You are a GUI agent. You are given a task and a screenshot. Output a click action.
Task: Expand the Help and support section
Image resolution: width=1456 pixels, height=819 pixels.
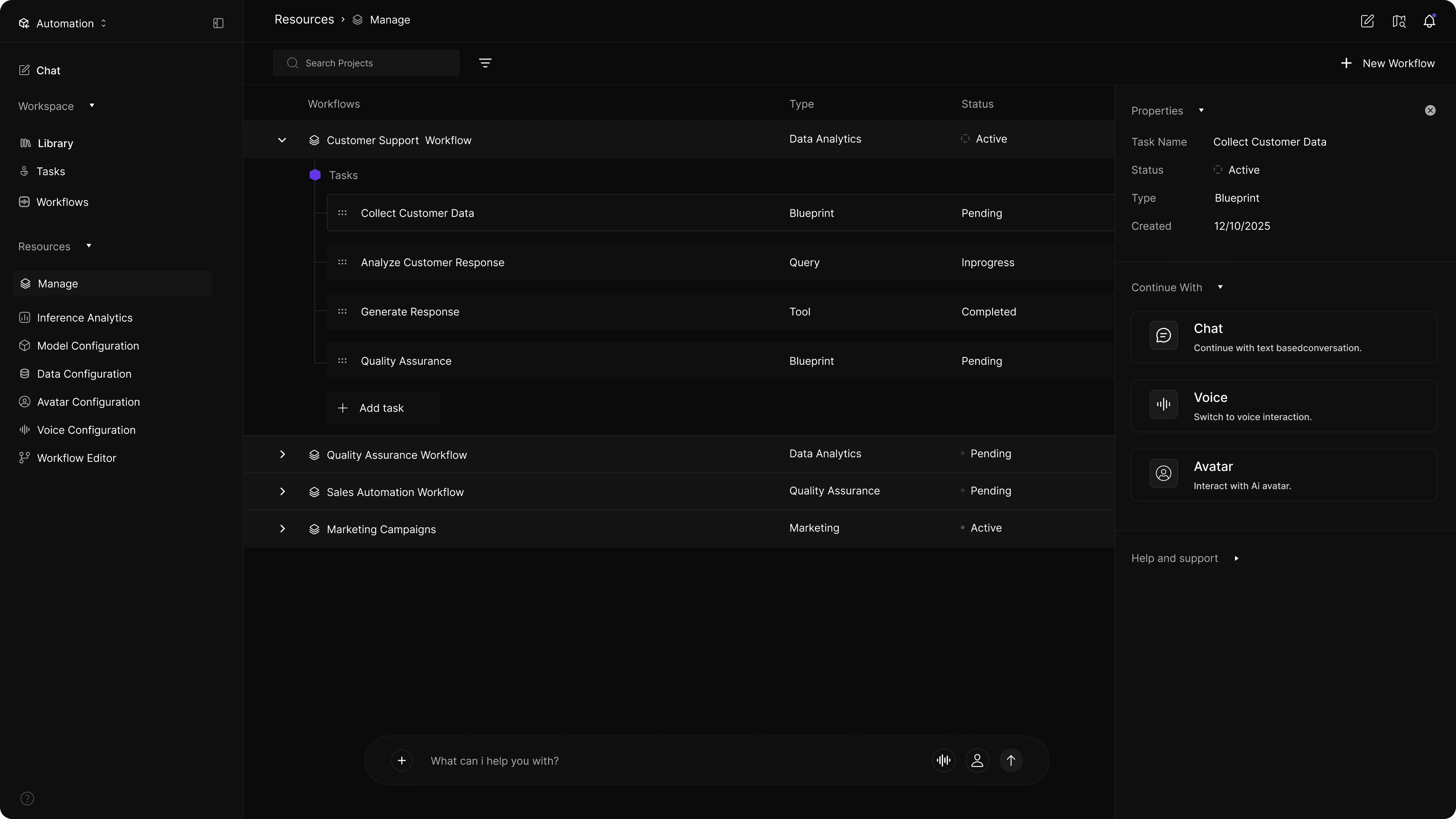(1185, 559)
